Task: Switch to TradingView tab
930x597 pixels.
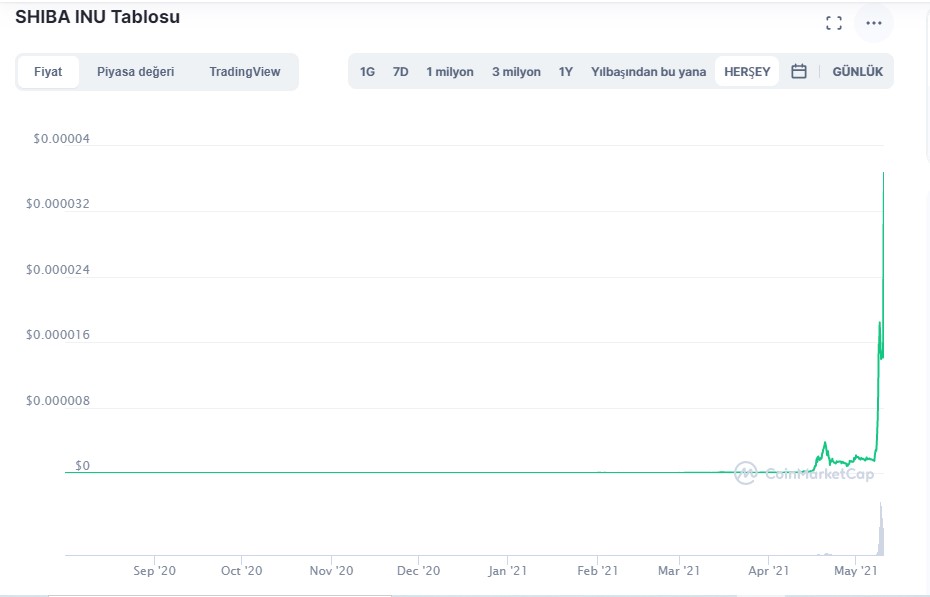Action: (x=244, y=72)
